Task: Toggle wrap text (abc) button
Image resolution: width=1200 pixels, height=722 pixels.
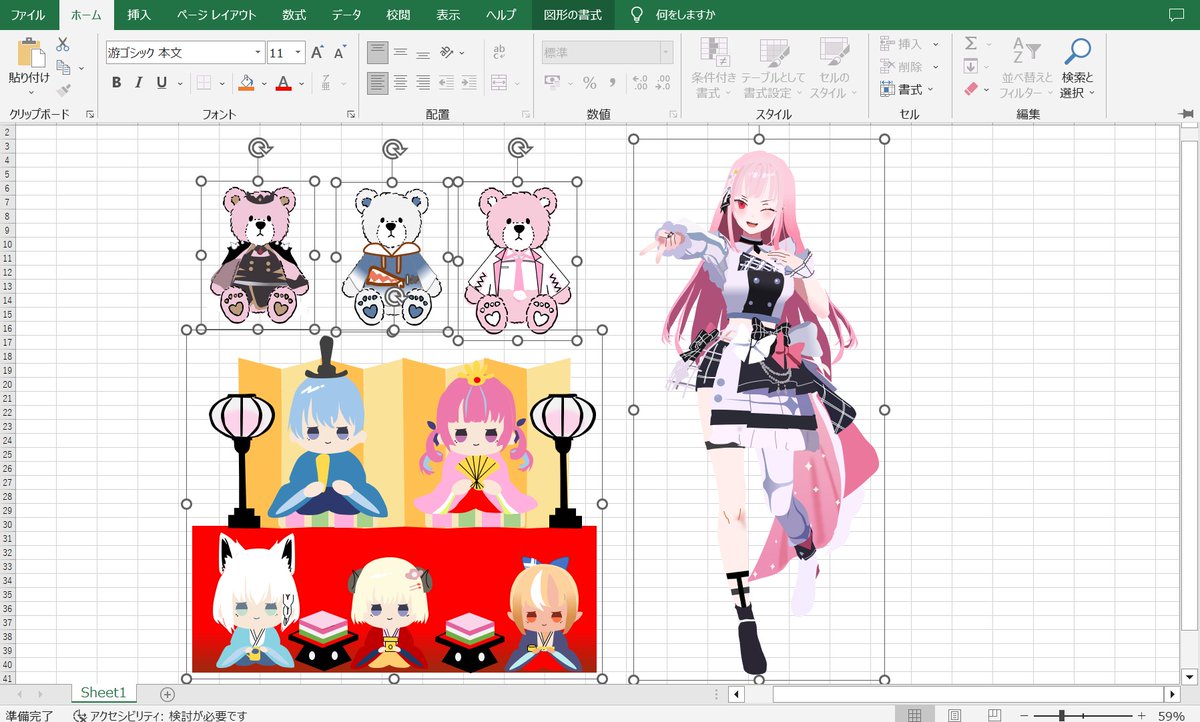Action: coord(499,52)
